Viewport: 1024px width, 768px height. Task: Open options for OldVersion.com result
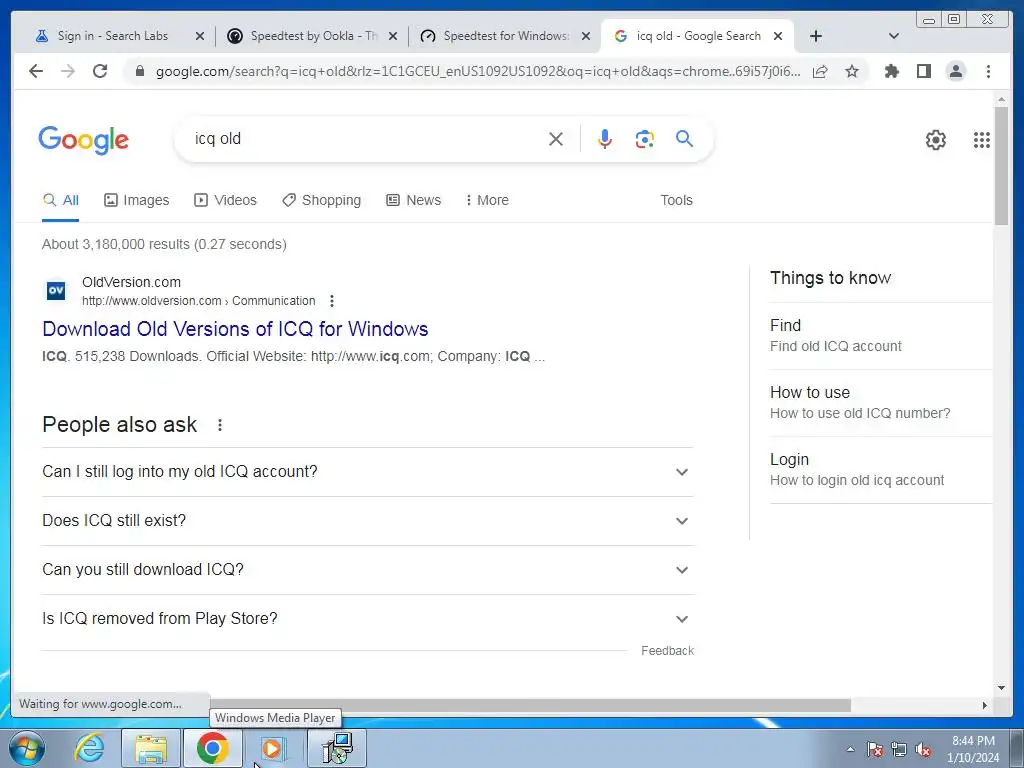point(332,301)
